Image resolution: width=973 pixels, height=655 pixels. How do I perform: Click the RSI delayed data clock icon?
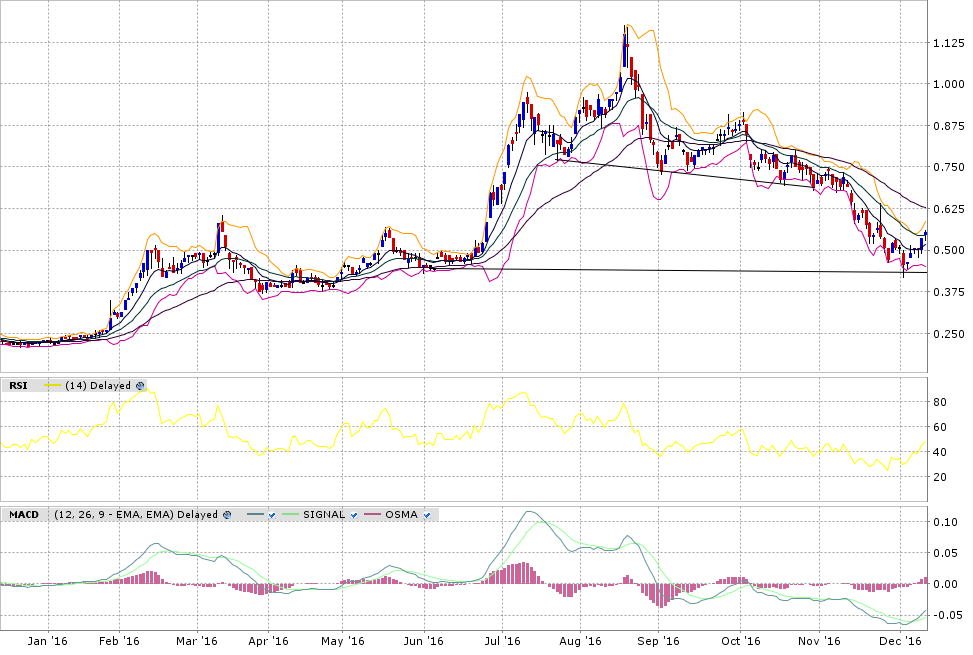140,385
